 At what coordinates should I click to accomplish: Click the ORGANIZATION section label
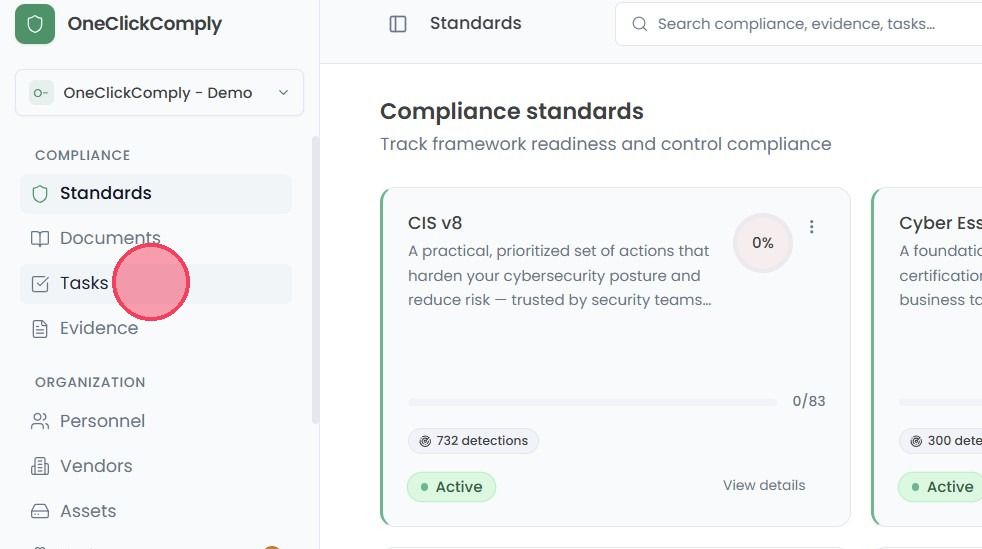90,382
